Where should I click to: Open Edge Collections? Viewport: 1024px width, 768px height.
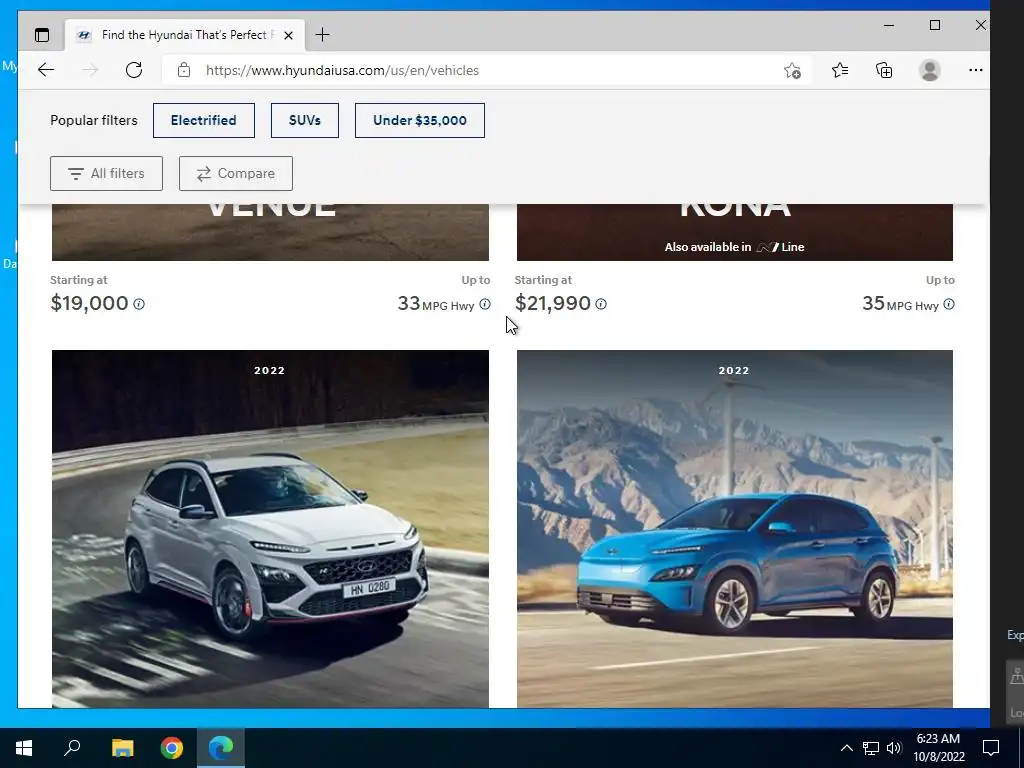coord(884,71)
